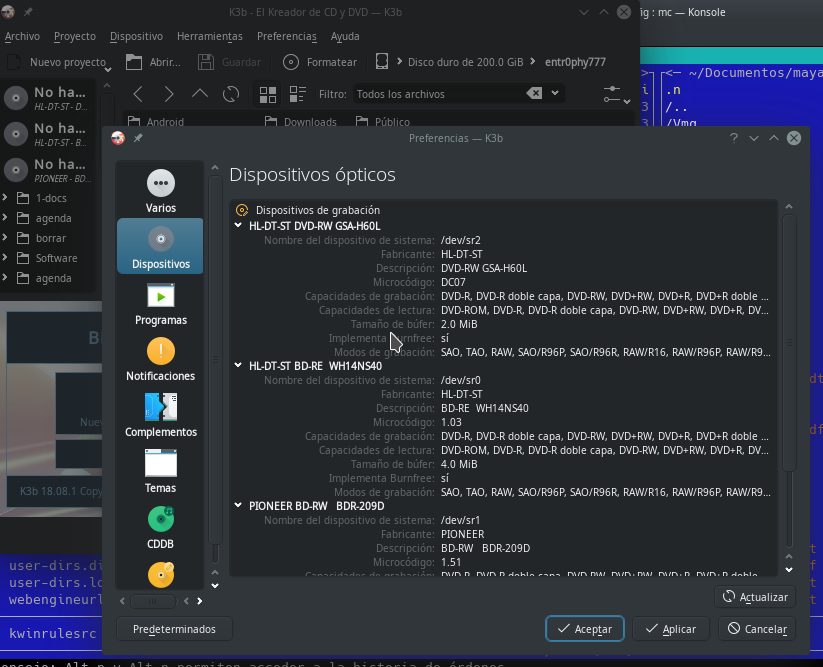This screenshot has width=823, height=667.
Task: Click Disco duro de 200.0 GiB breadcrumb
Action: tap(466, 62)
